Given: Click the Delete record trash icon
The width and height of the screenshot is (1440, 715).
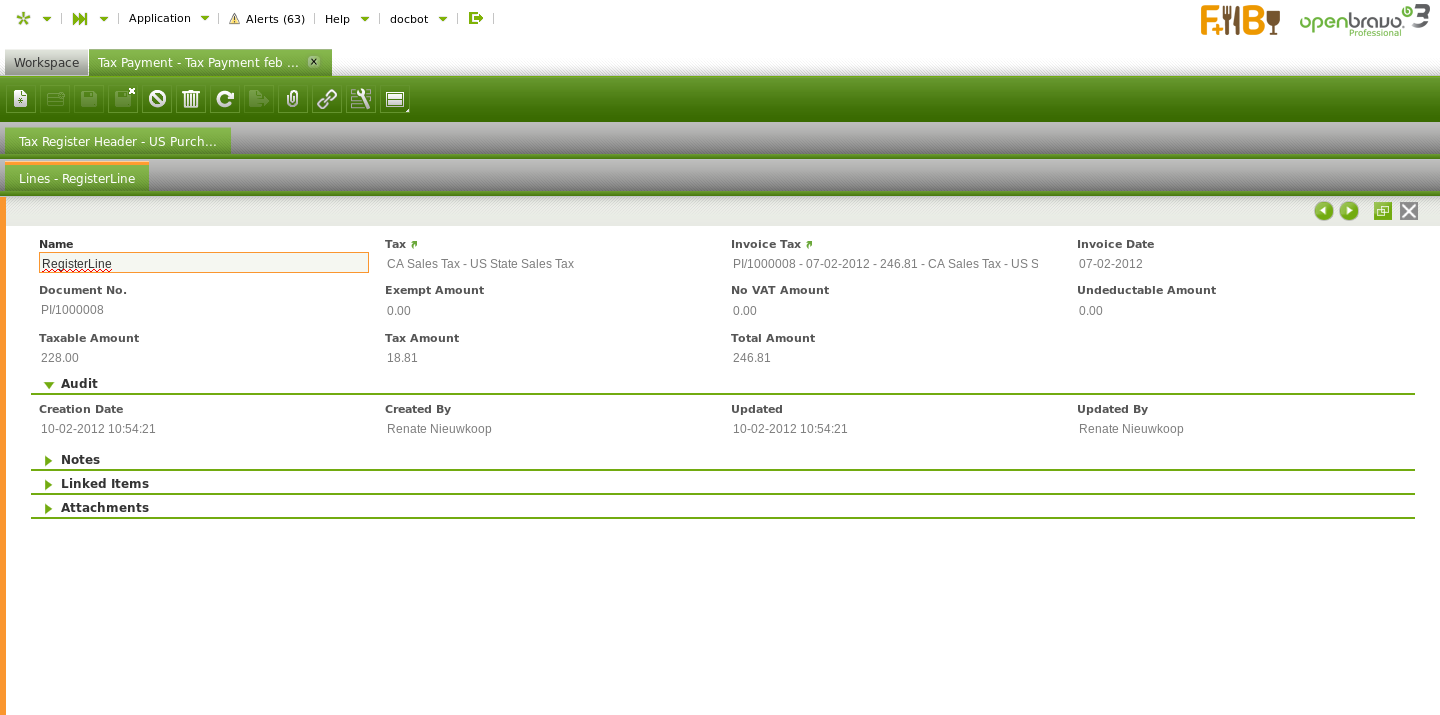Looking at the screenshot, I should click(x=191, y=99).
